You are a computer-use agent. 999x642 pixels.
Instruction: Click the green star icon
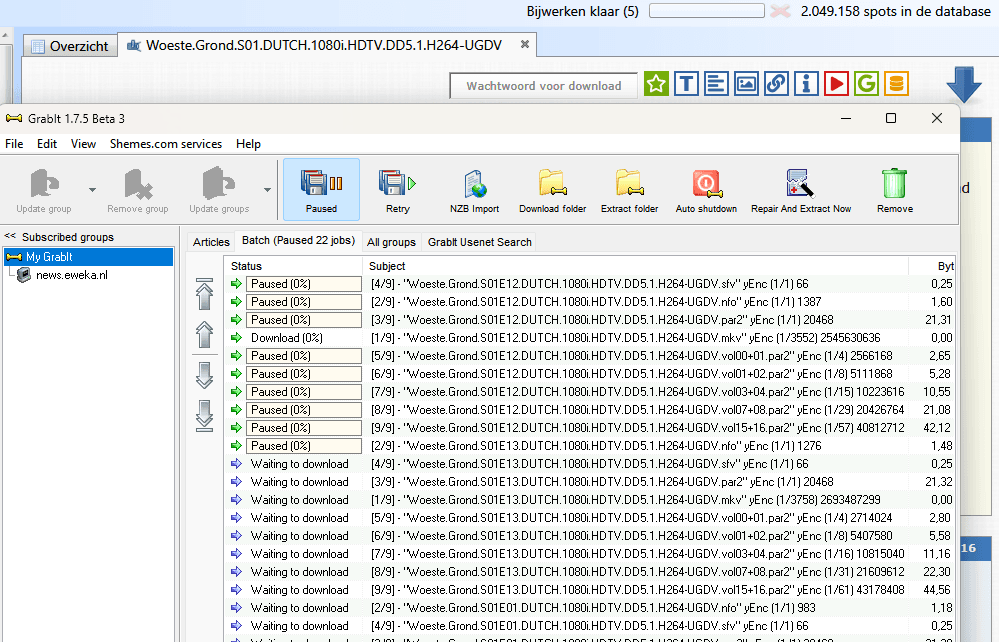tap(656, 84)
